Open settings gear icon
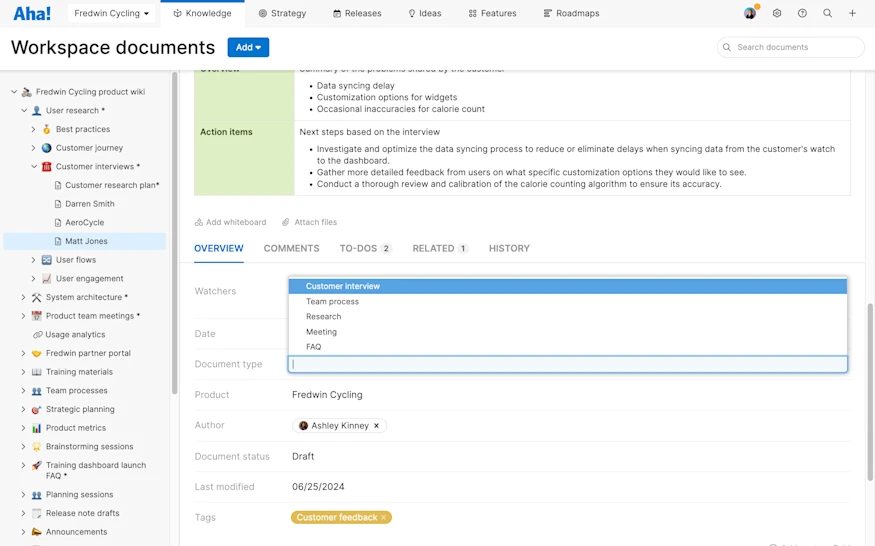The image size is (875, 546). (777, 13)
